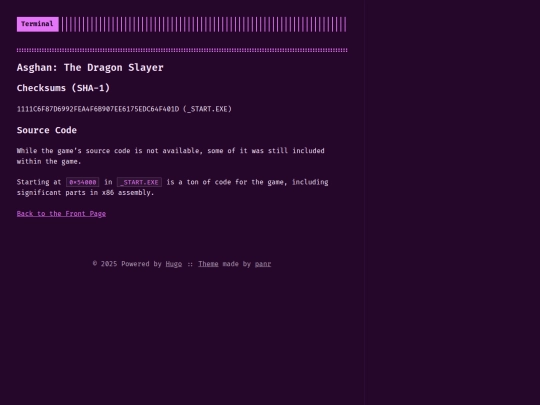Select the Checksums (SHA-1) heading
Viewport: 540px width, 405px height.
click(x=63, y=88)
